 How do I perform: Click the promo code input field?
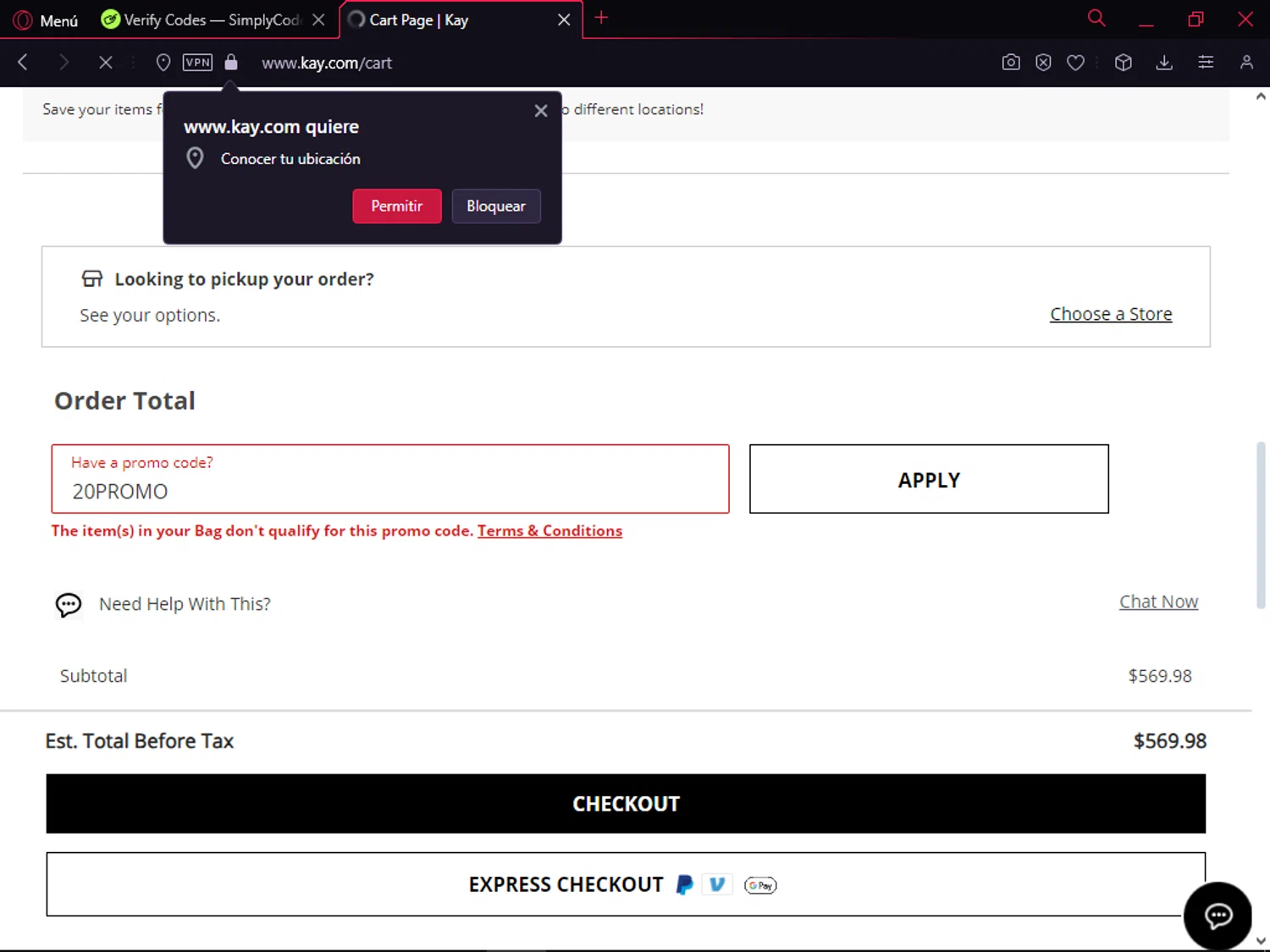click(390, 479)
